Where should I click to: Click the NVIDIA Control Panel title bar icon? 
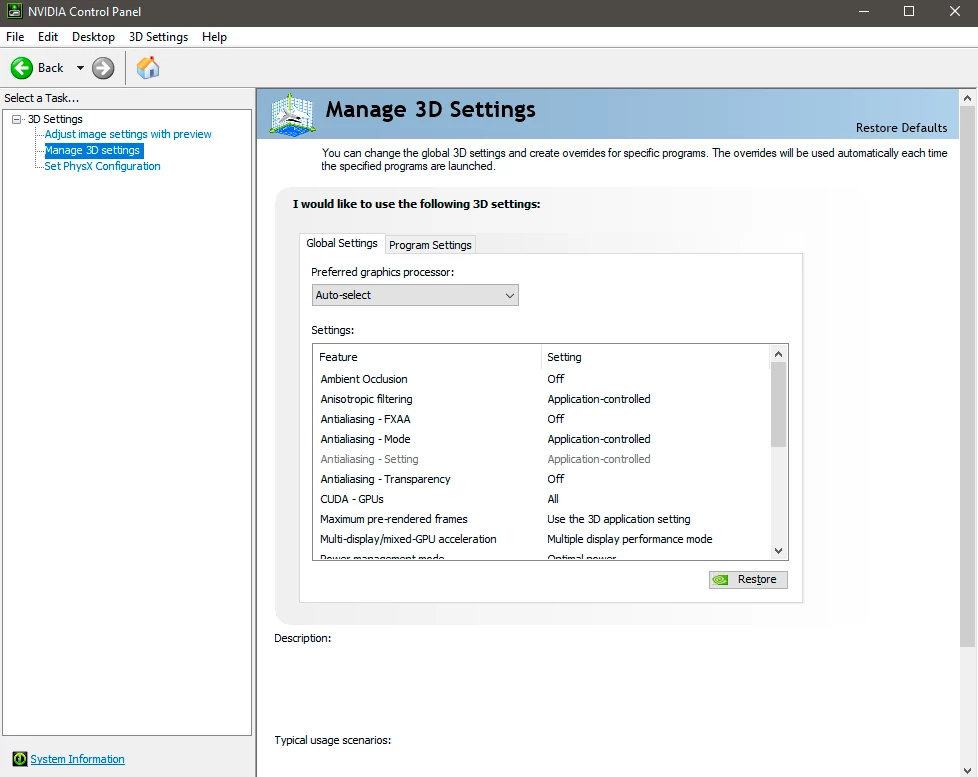pyautogui.click(x=14, y=11)
